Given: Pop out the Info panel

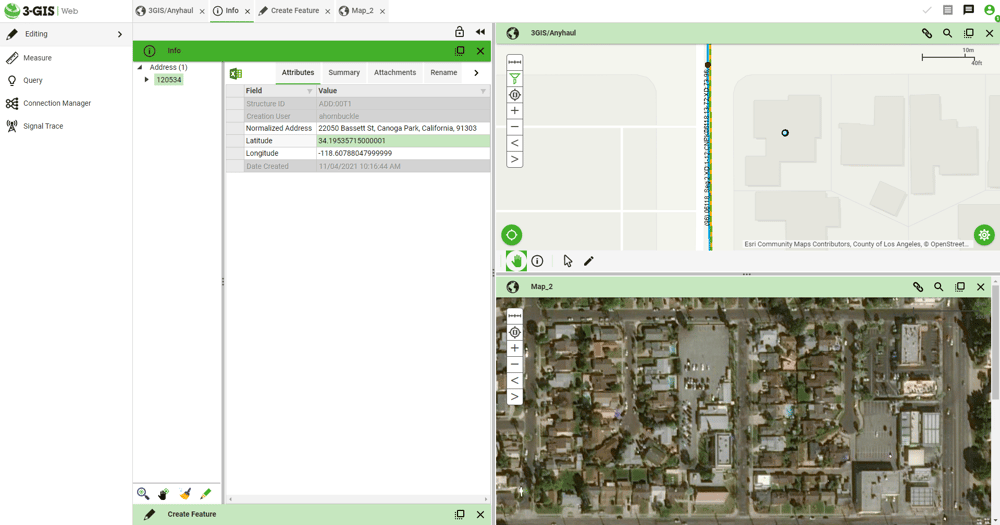Looking at the screenshot, I should point(460,51).
